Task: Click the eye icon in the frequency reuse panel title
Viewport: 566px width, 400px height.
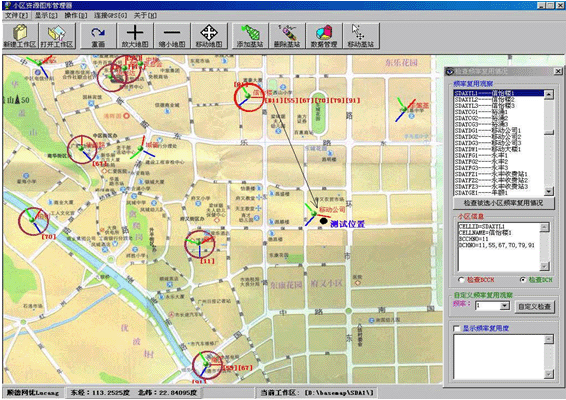Action: coord(450,71)
